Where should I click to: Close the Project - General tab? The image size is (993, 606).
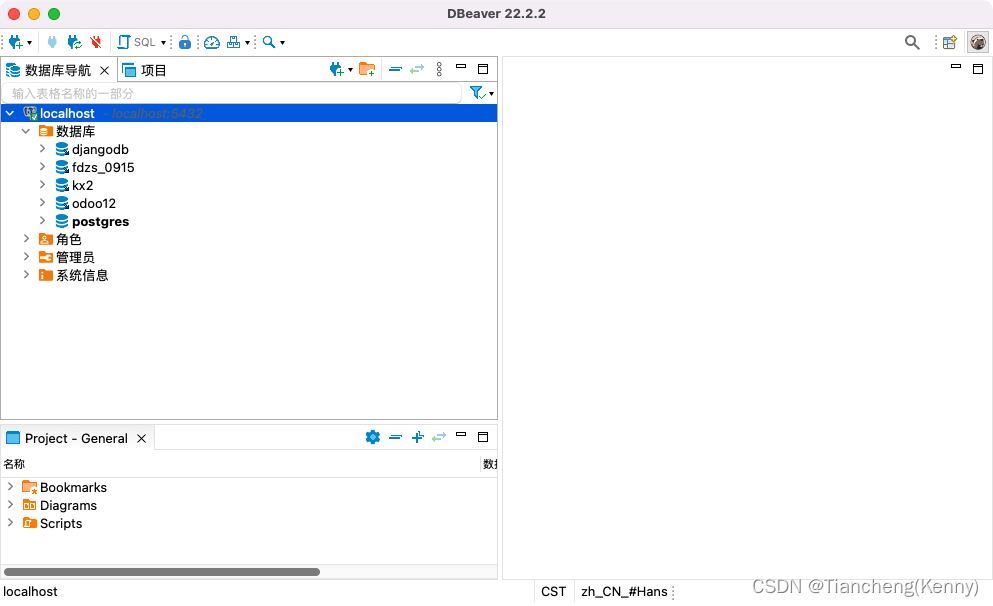coord(141,438)
